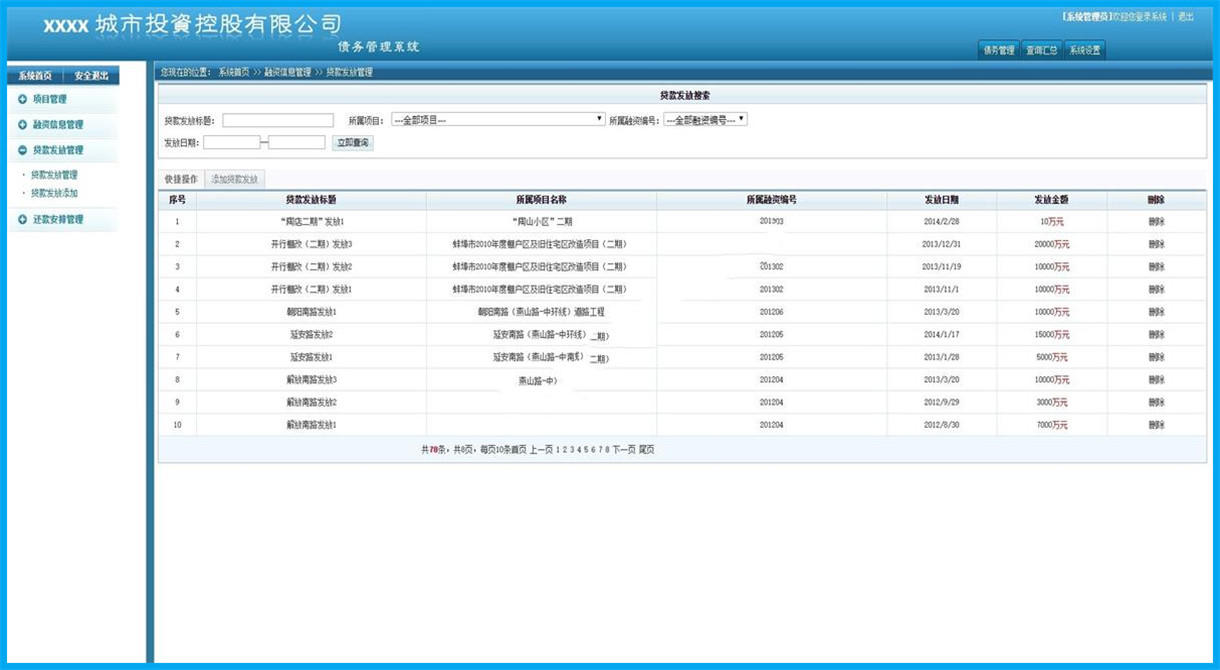This screenshot has width=1220, height=670.
Task: Click "陶山小区"二期 project cell
Action: pos(541,221)
